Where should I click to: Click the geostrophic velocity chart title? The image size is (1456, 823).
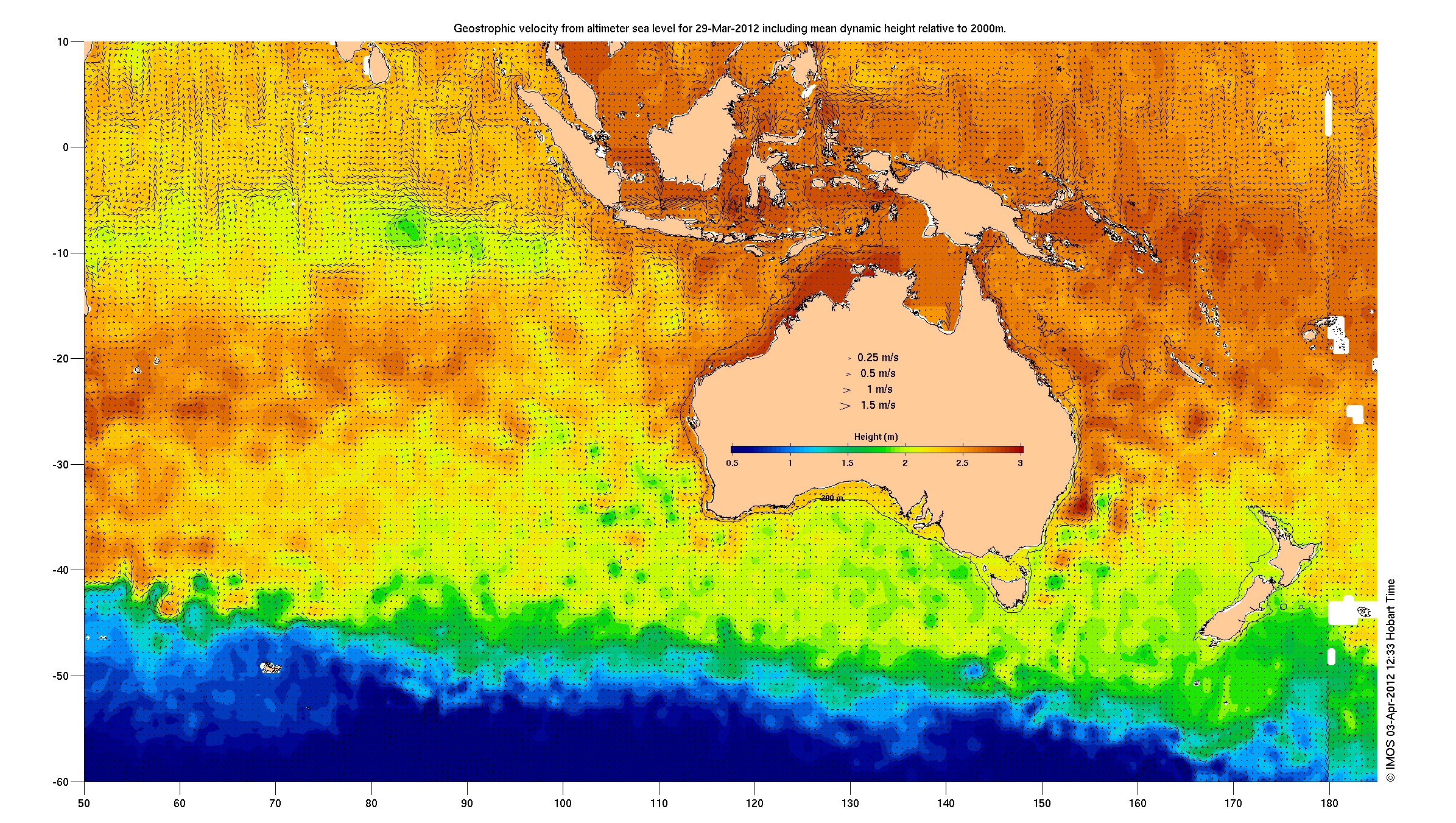coord(730,28)
